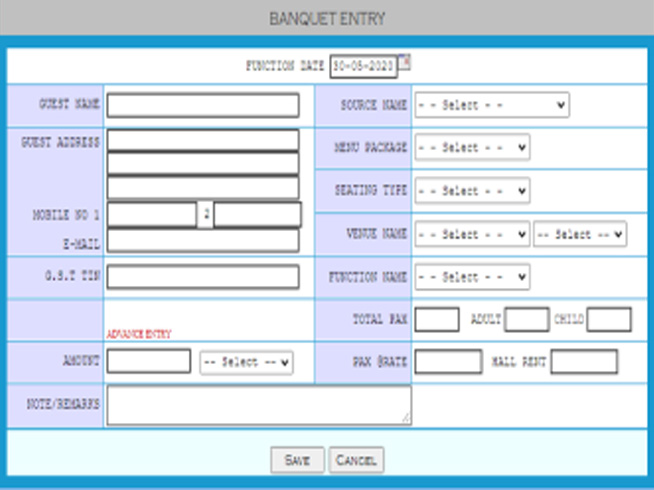Click the Function Date input field
Viewport: 654px width, 490px height.
tap(364, 65)
